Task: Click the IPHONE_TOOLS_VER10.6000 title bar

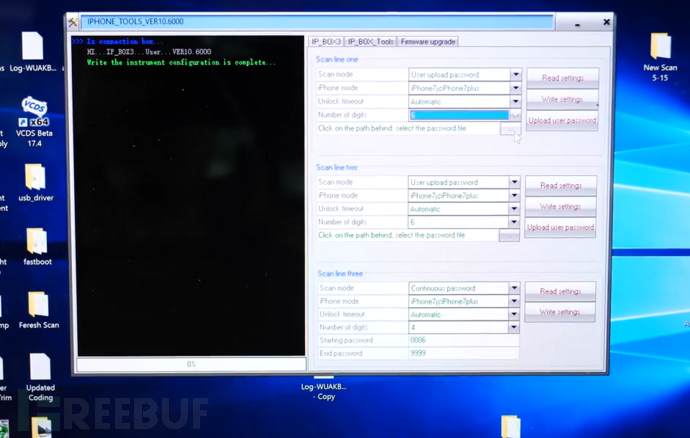Action: tap(317, 22)
